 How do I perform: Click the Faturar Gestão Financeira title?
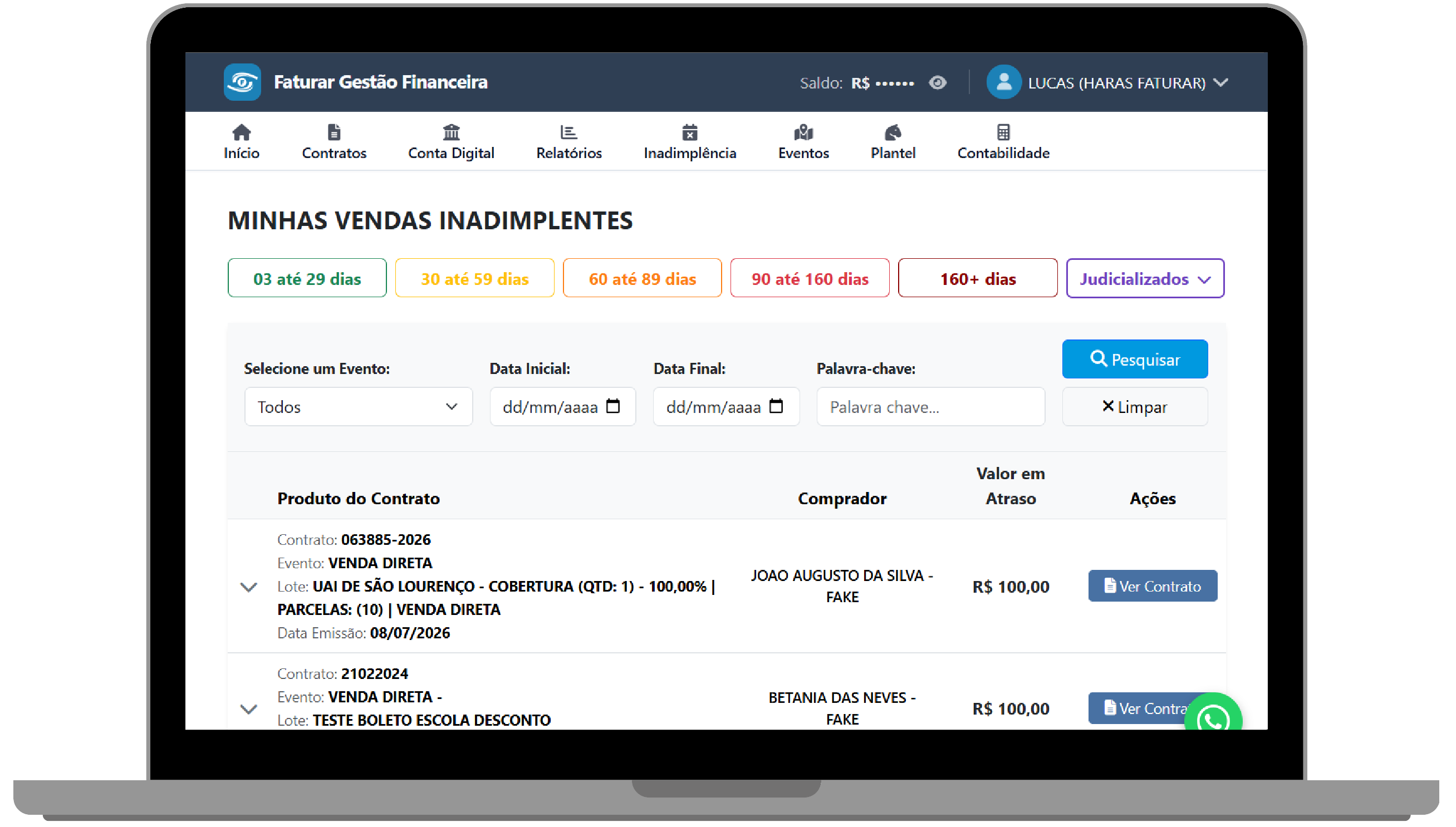point(381,82)
